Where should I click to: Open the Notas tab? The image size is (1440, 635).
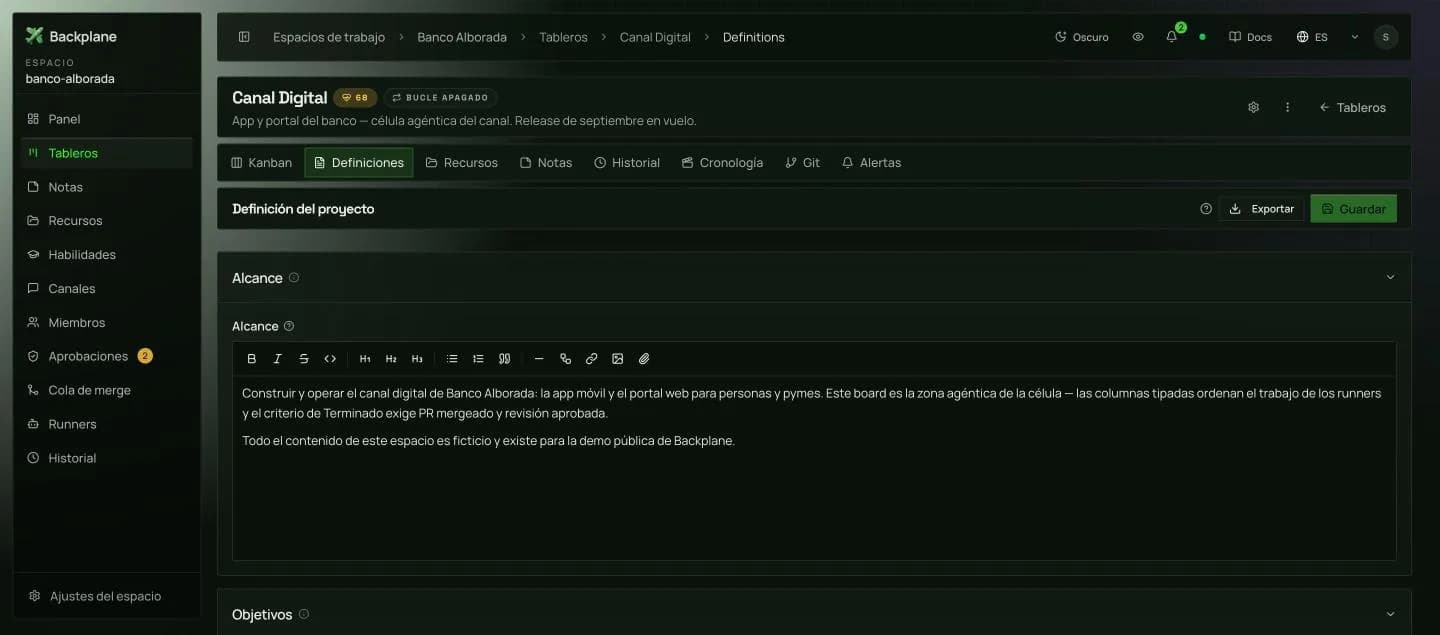tap(546, 162)
